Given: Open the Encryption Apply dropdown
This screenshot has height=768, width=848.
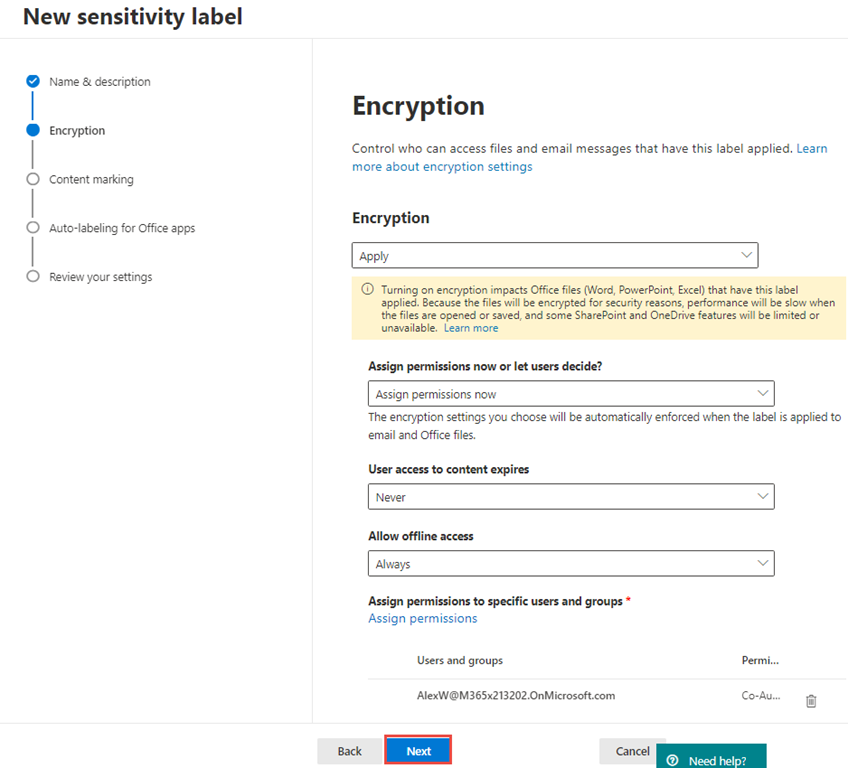Looking at the screenshot, I should point(555,256).
